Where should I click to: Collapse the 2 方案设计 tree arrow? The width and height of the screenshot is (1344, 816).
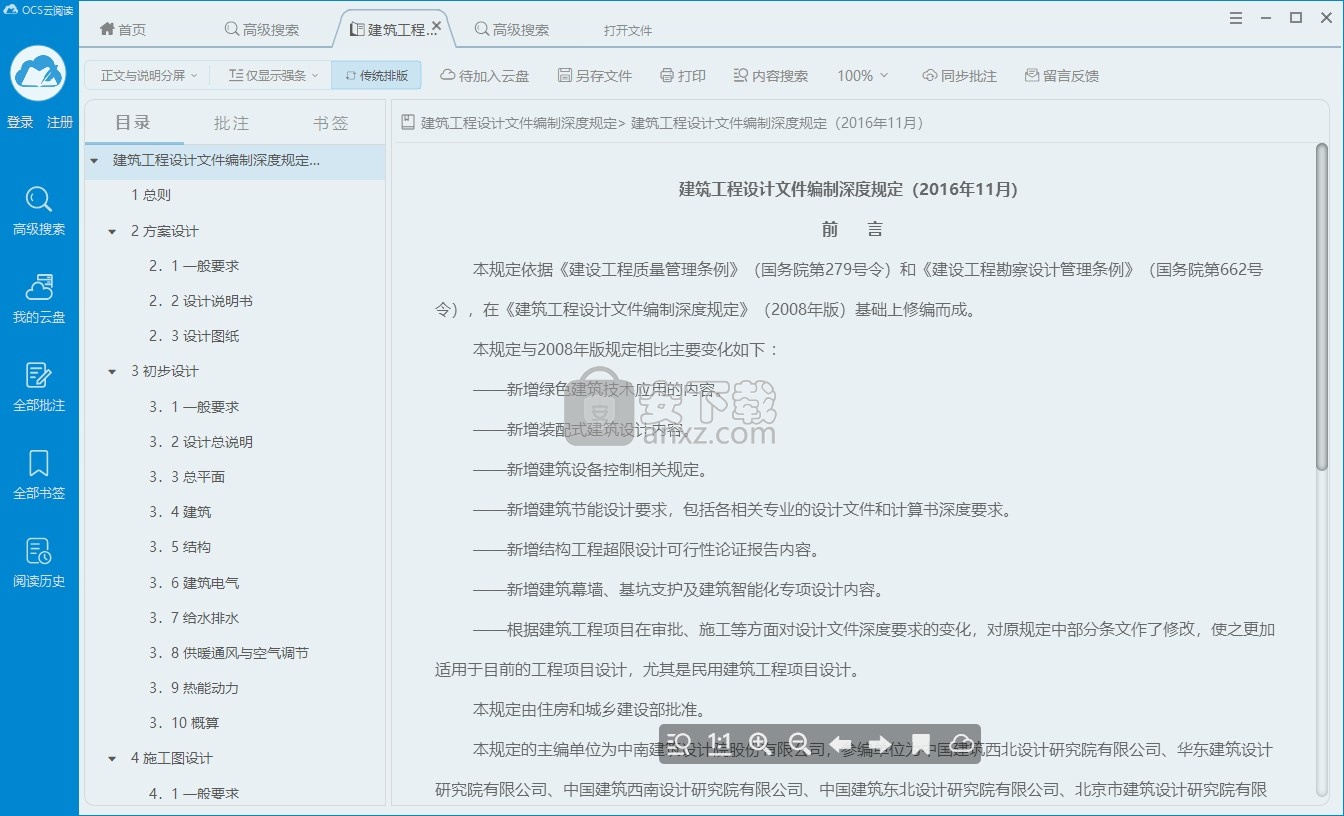[112, 231]
